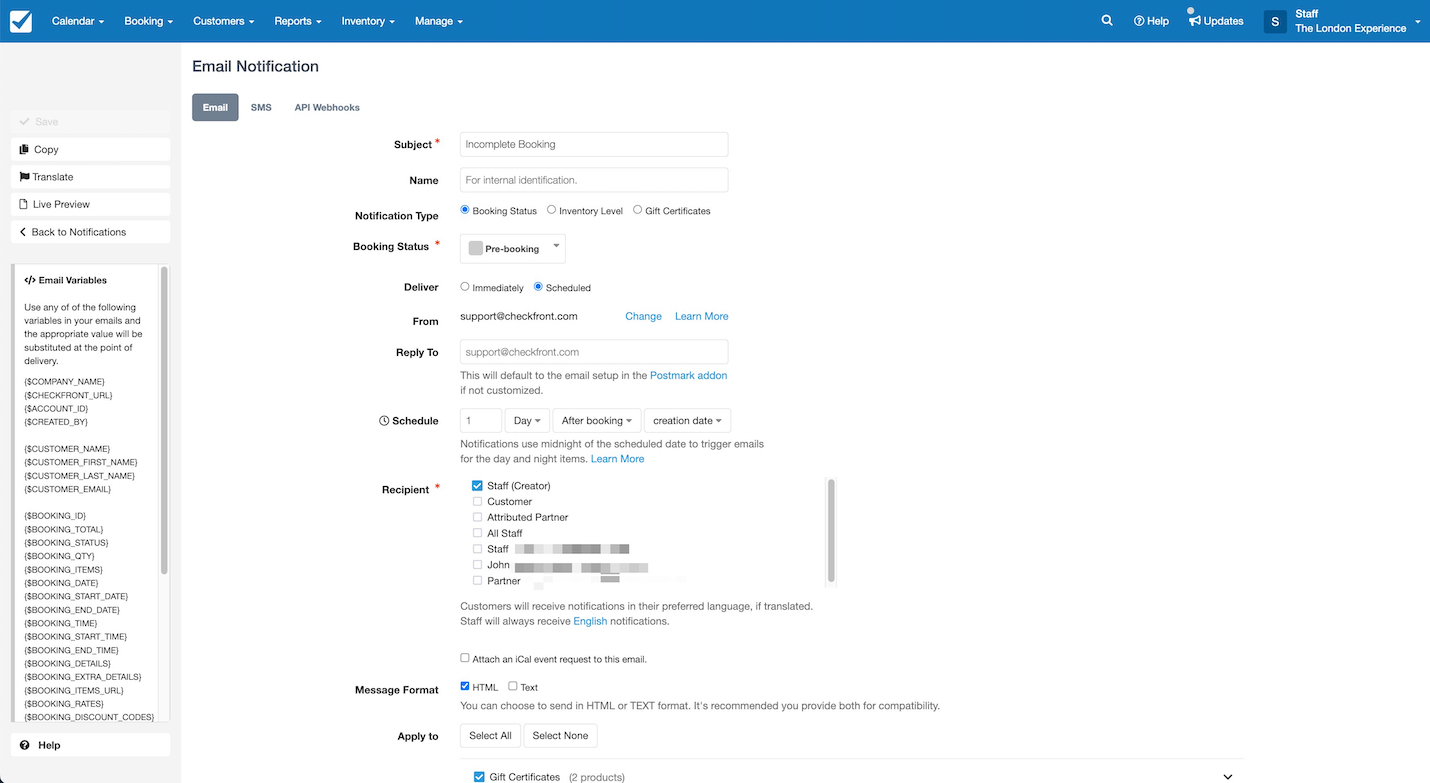Check the Partner recipient checkbox
Viewport: 1430px width, 783px height.
[477, 581]
